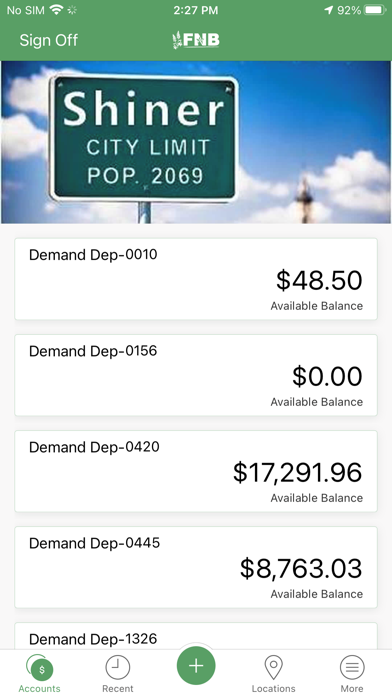This screenshot has width=392, height=696.
Task: Open the Recent clock icon
Action: pos(118,667)
